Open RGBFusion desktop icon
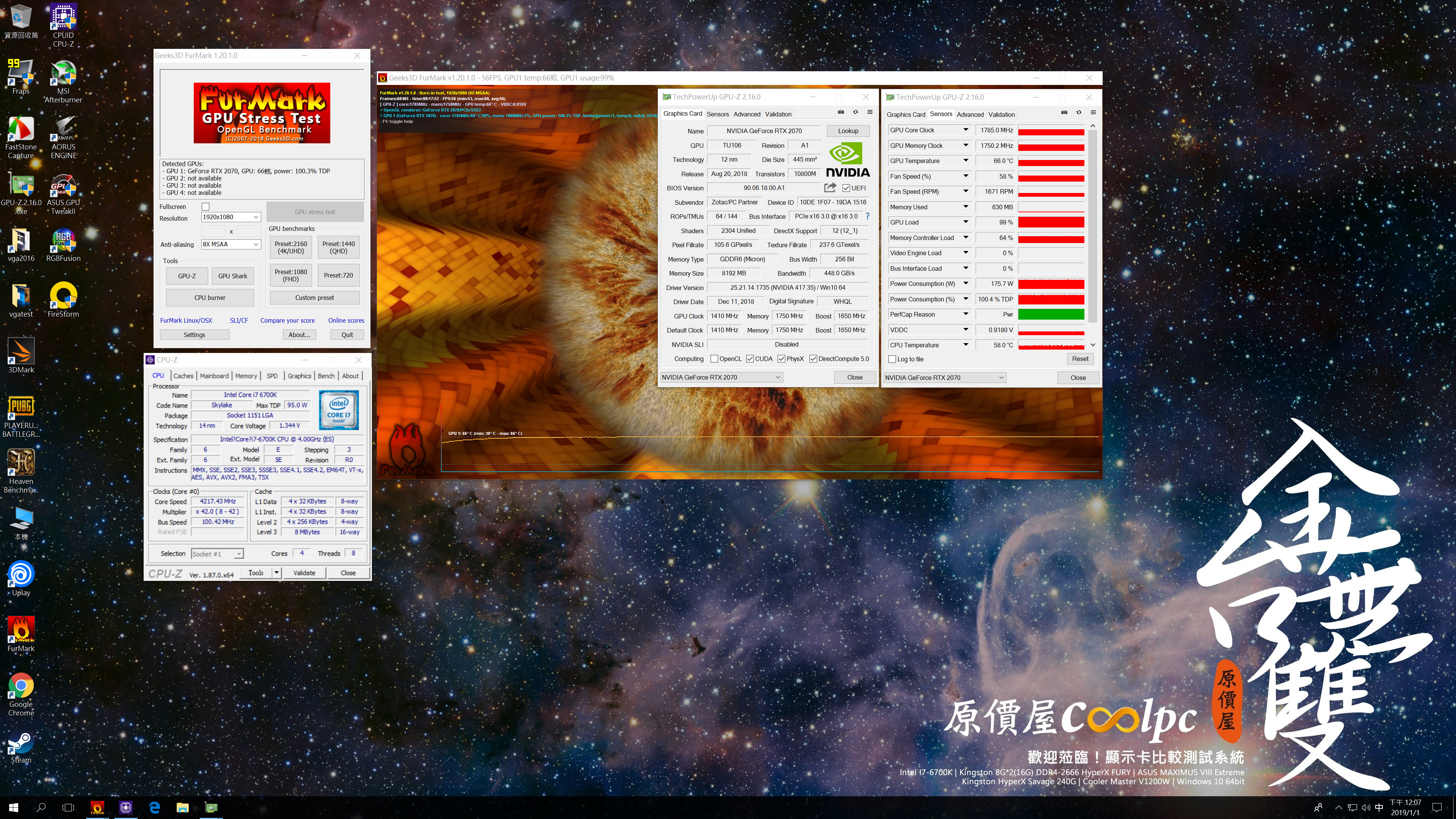This screenshot has width=1456, height=819. click(x=63, y=245)
